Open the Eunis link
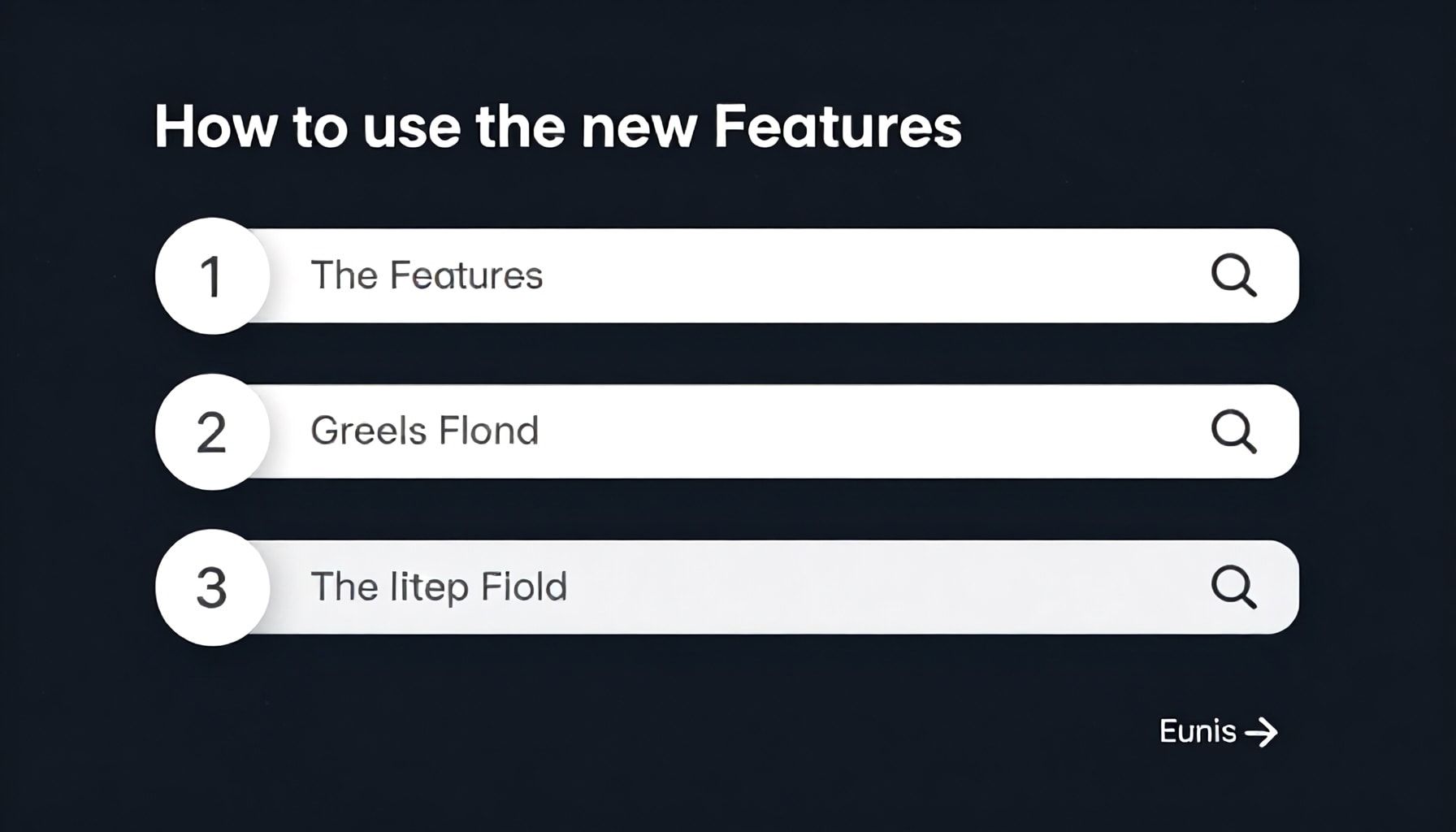This screenshot has width=1456, height=832. click(1198, 731)
